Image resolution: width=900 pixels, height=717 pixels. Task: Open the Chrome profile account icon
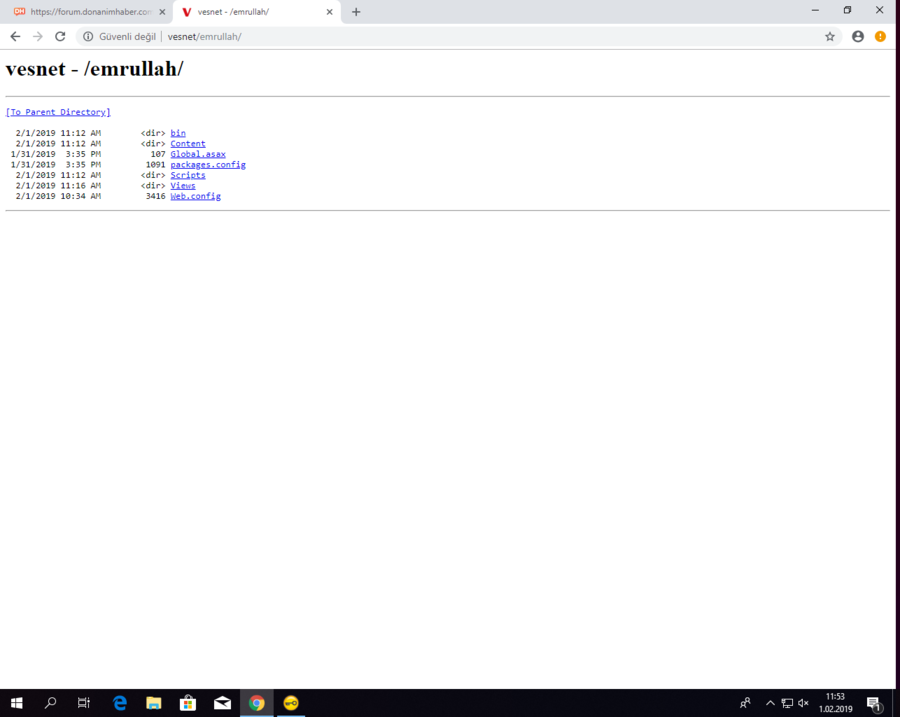coord(858,37)
